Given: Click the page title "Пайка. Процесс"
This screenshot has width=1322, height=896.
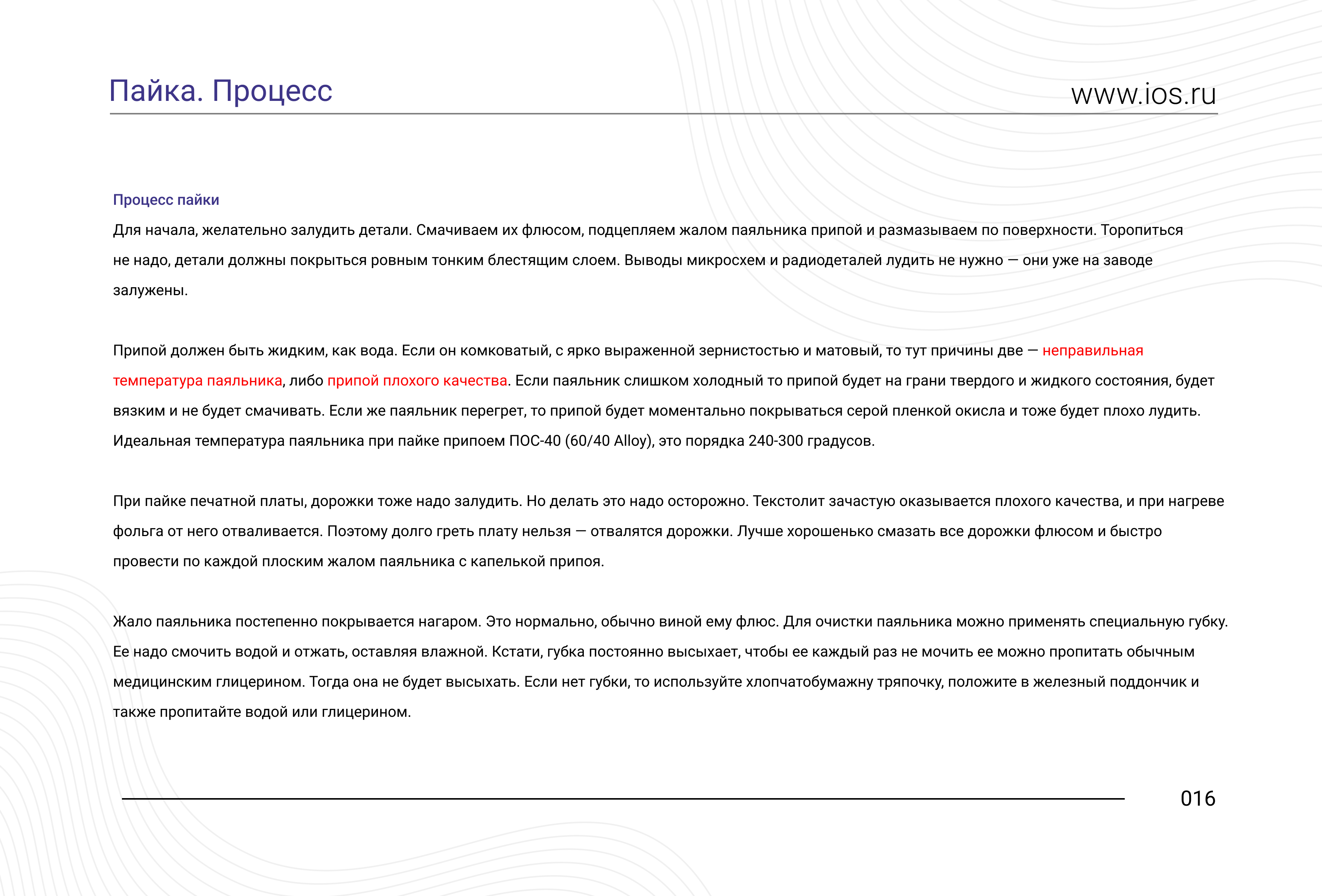Looking at the screenshot, I should (x=221, y=91).
